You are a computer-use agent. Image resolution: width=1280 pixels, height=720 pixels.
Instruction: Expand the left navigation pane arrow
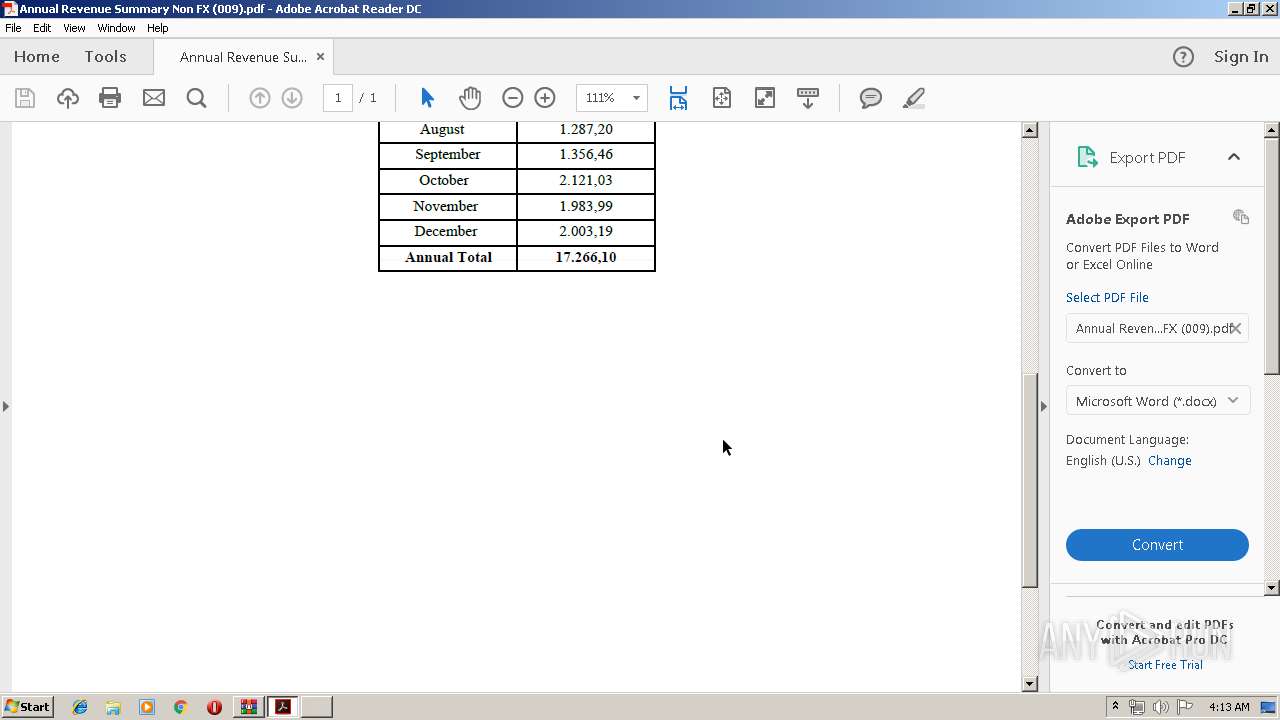pos(6,406)
